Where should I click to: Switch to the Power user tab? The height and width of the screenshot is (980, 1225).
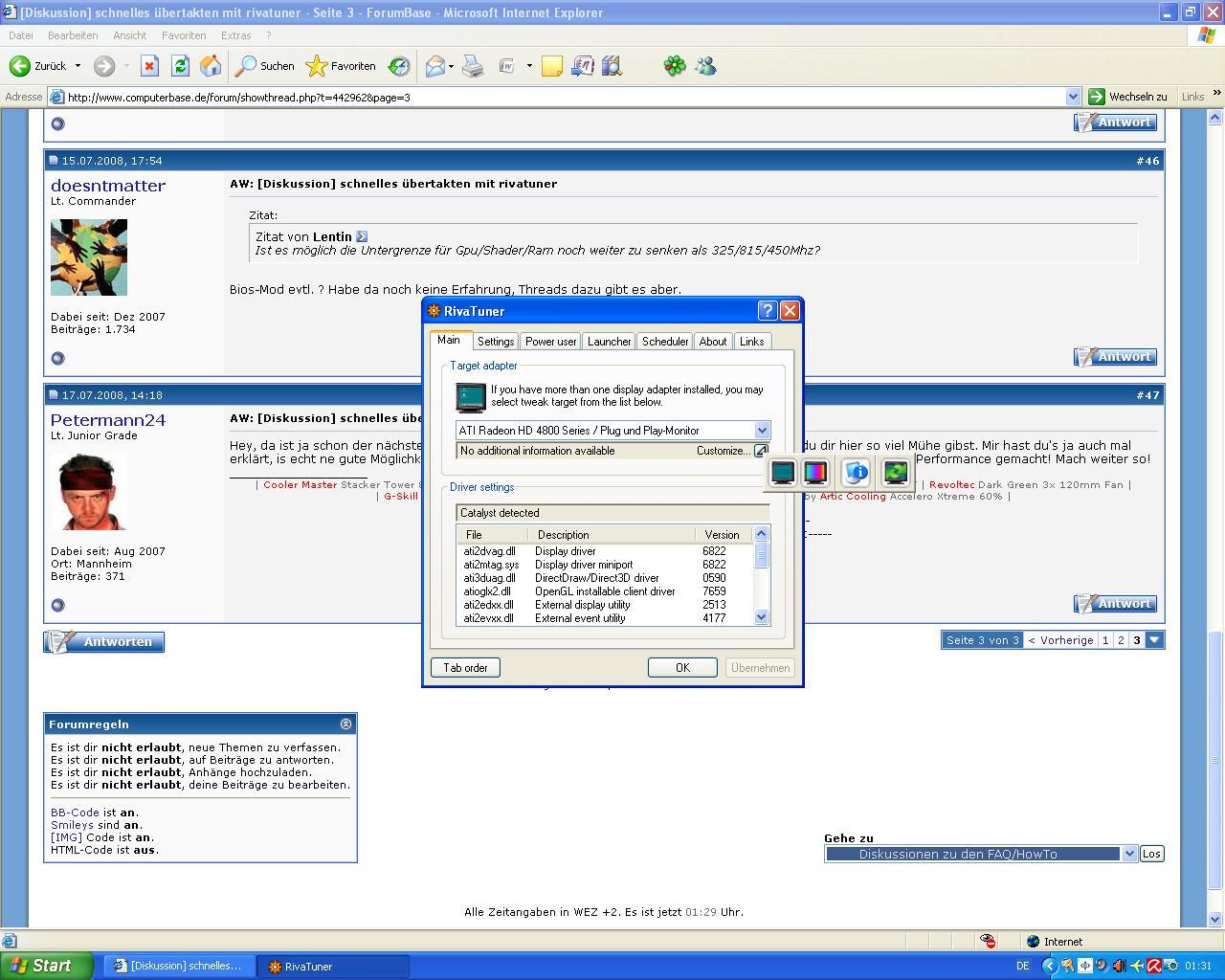pos(550,342)
